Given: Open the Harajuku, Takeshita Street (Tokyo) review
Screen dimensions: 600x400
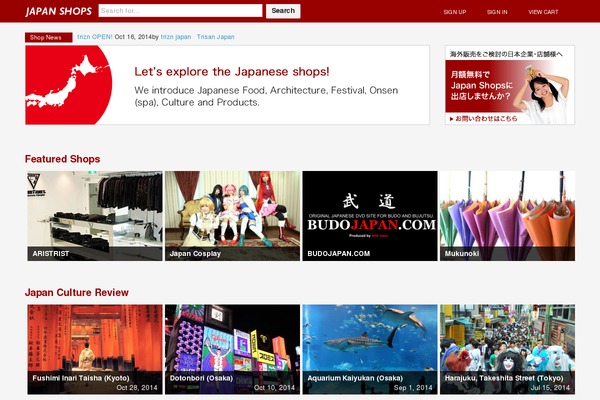Looking at the screenshot, I should coord(507,349).
